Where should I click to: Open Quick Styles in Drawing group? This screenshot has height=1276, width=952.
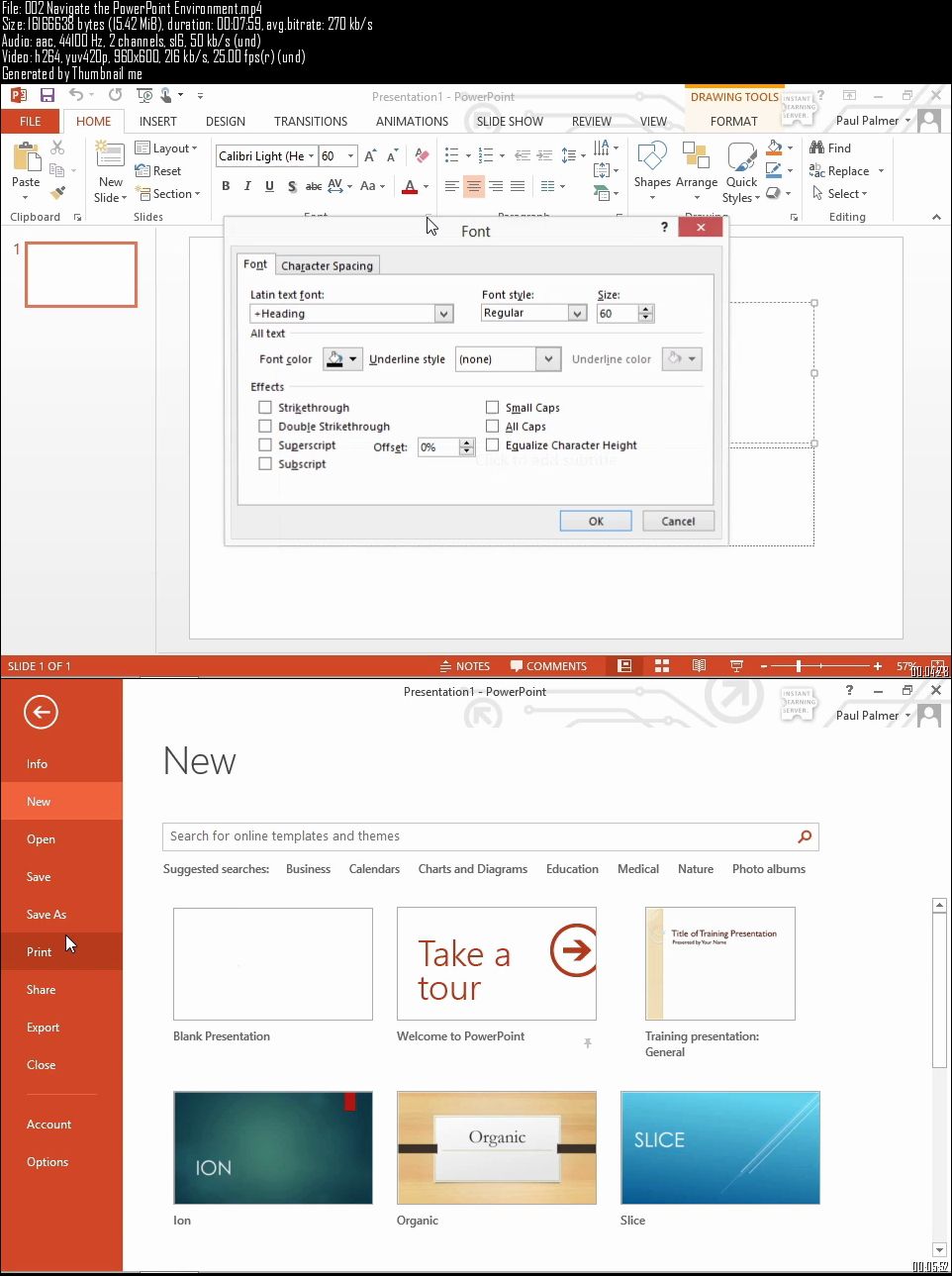tap(742, 158)
